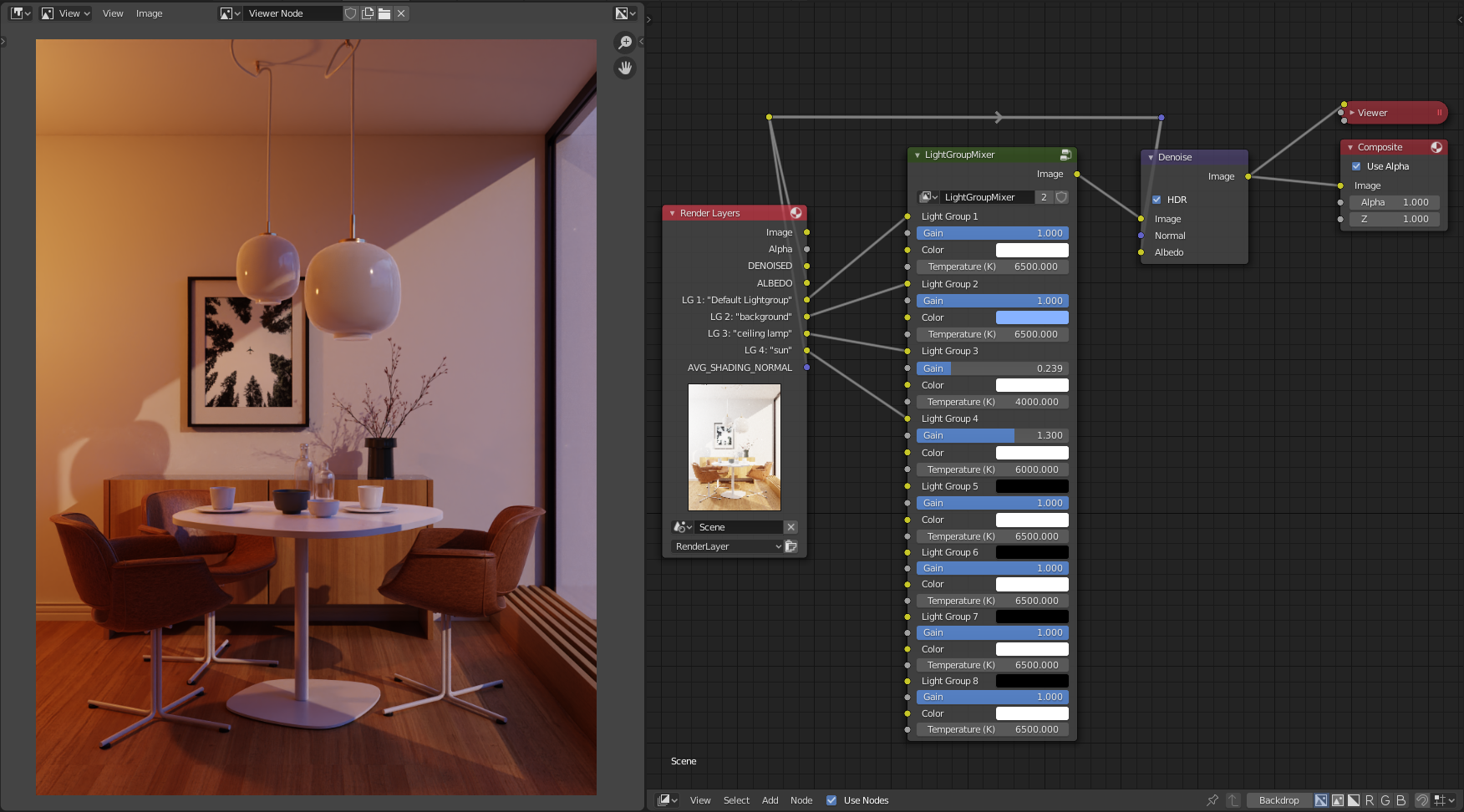Click Light Group 2 blue color swatch
Image resolution: width=1464 pixels, height=812 pixels.
pos(1032,317)
